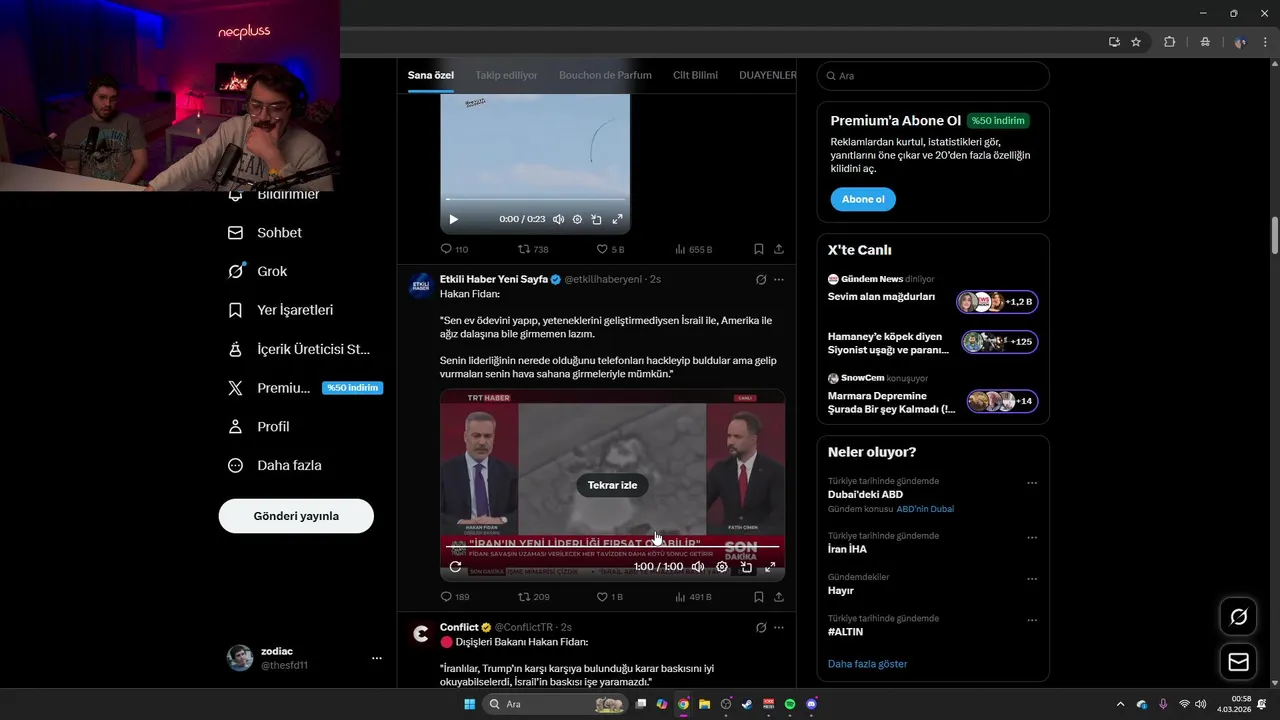Enable picture-in-picture on 0:23 video
Screen dimensions: 1280x720
click(596, 219)
